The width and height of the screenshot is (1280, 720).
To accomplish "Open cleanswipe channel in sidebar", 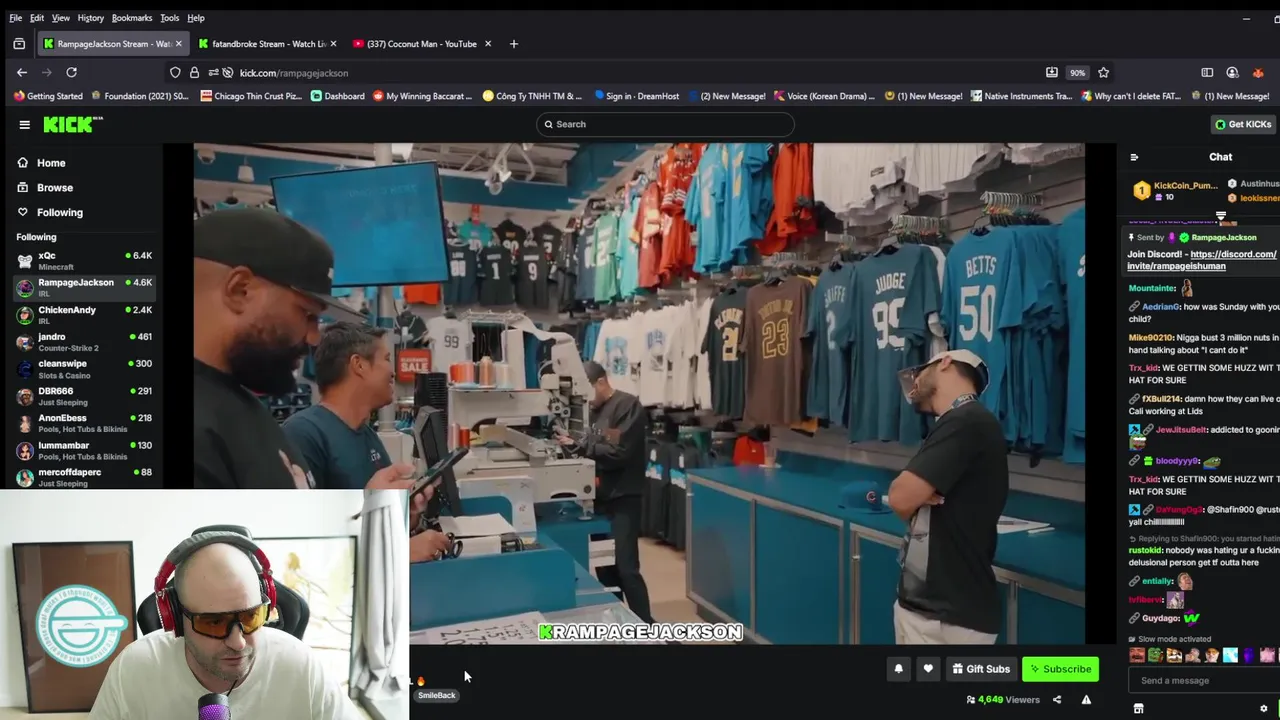I will 84,369.
